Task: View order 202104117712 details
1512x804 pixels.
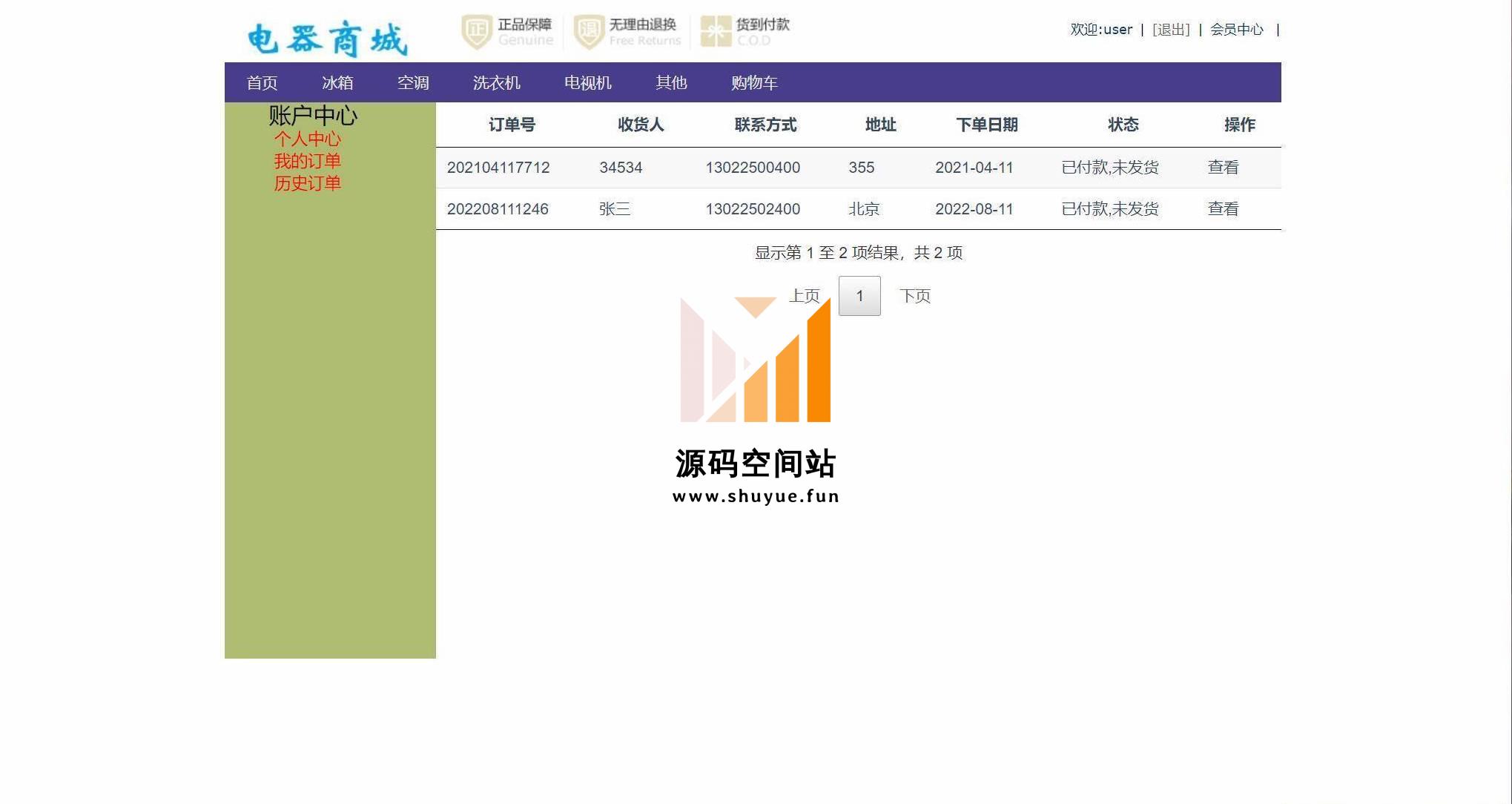Action: [1223, 168]
